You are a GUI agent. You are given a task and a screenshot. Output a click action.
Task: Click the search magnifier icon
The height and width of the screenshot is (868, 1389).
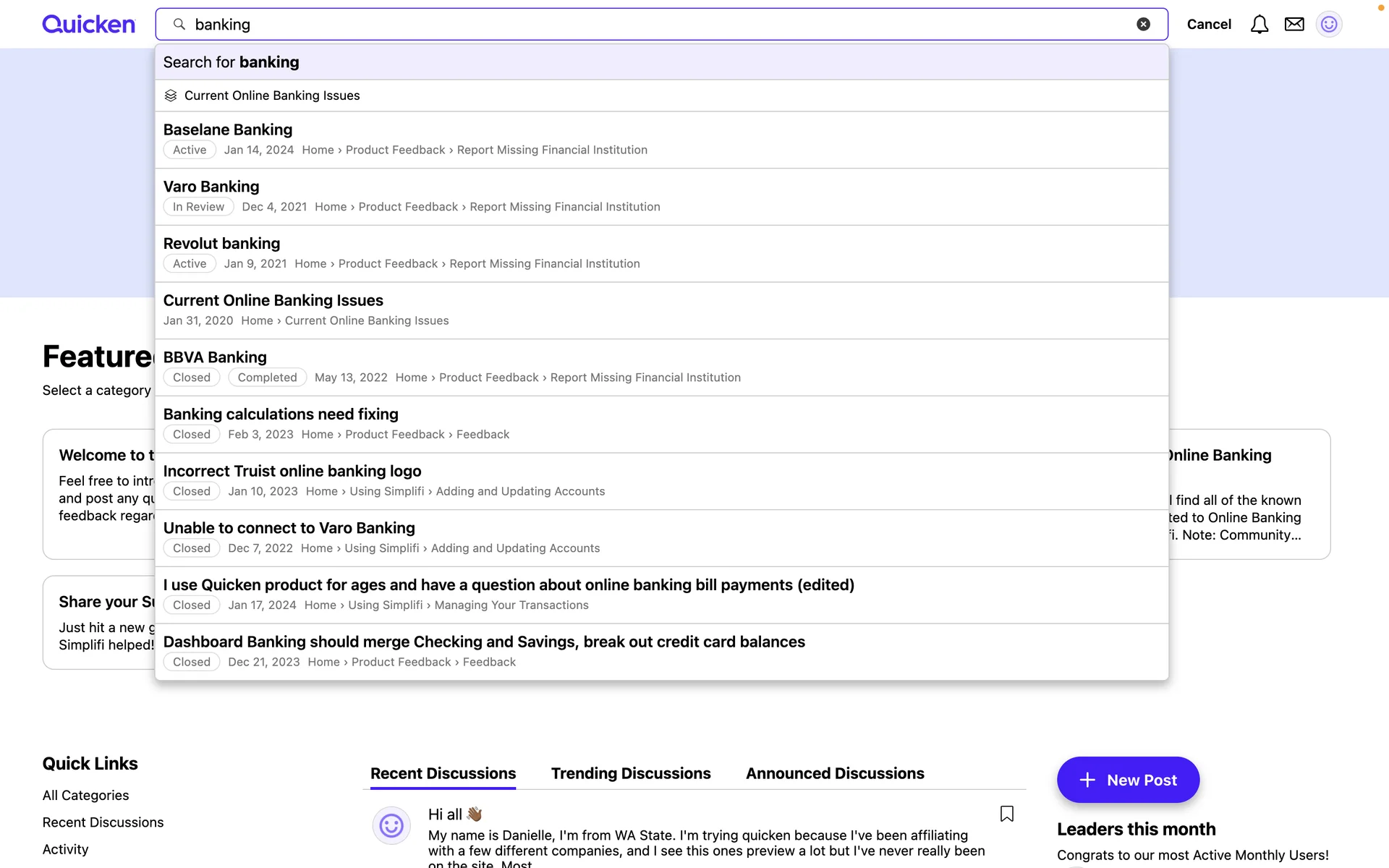coord(179,25)
